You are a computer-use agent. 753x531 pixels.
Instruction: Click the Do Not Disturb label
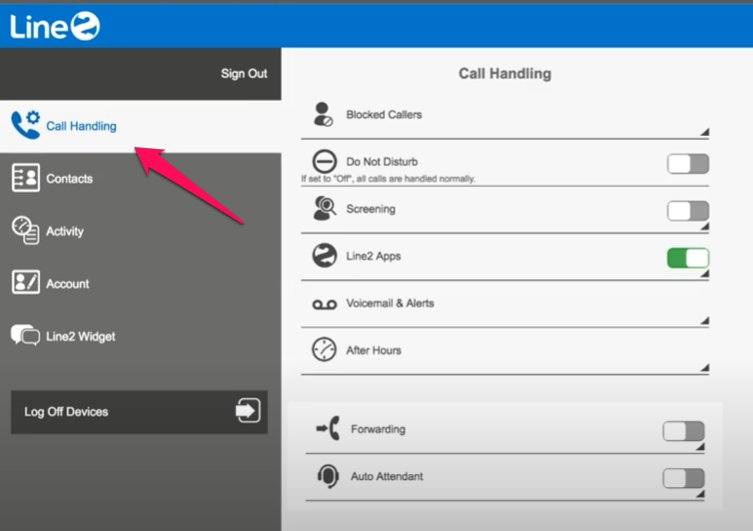pos(382,161)
